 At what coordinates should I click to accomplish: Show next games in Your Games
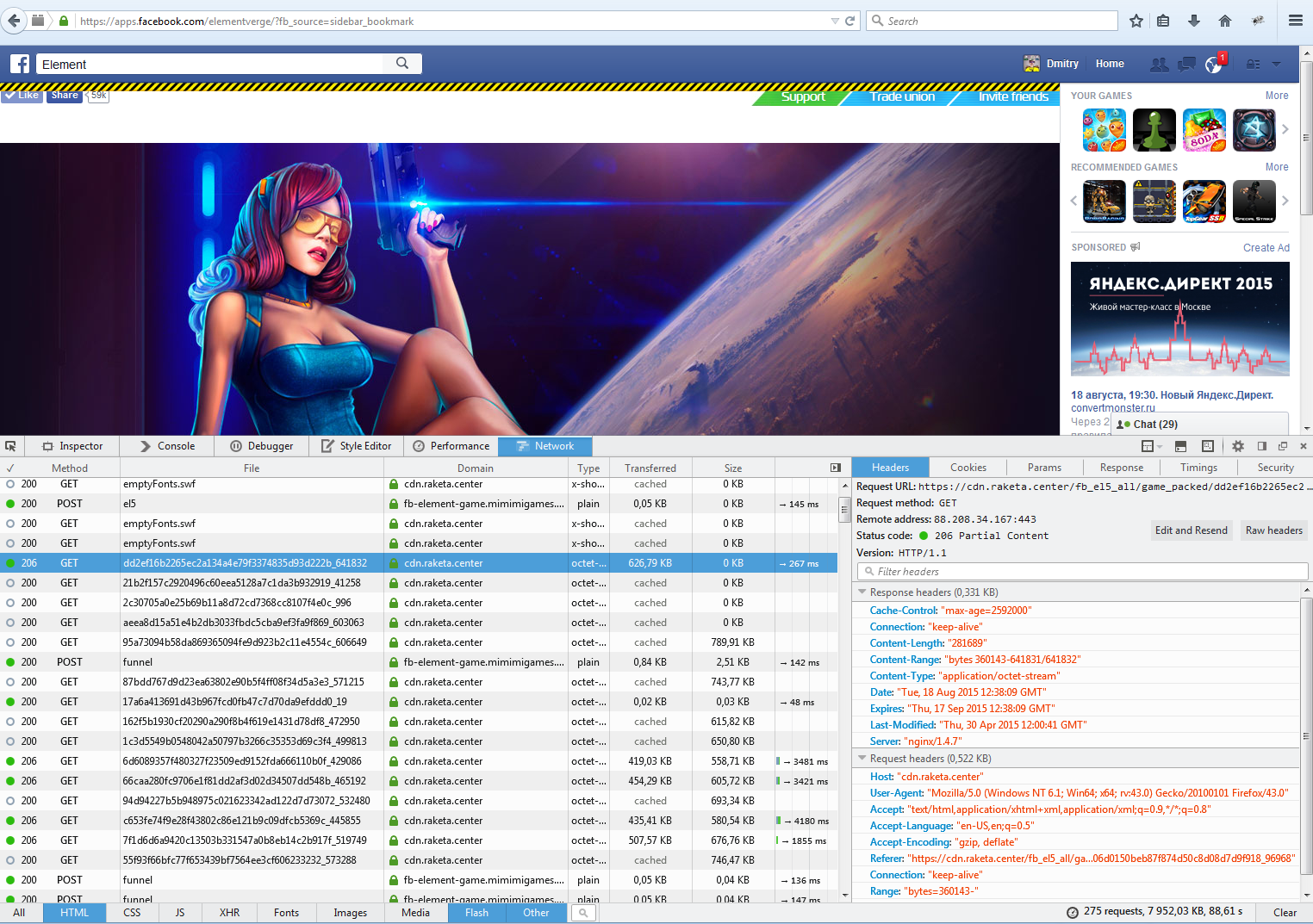coord(1285,130)
